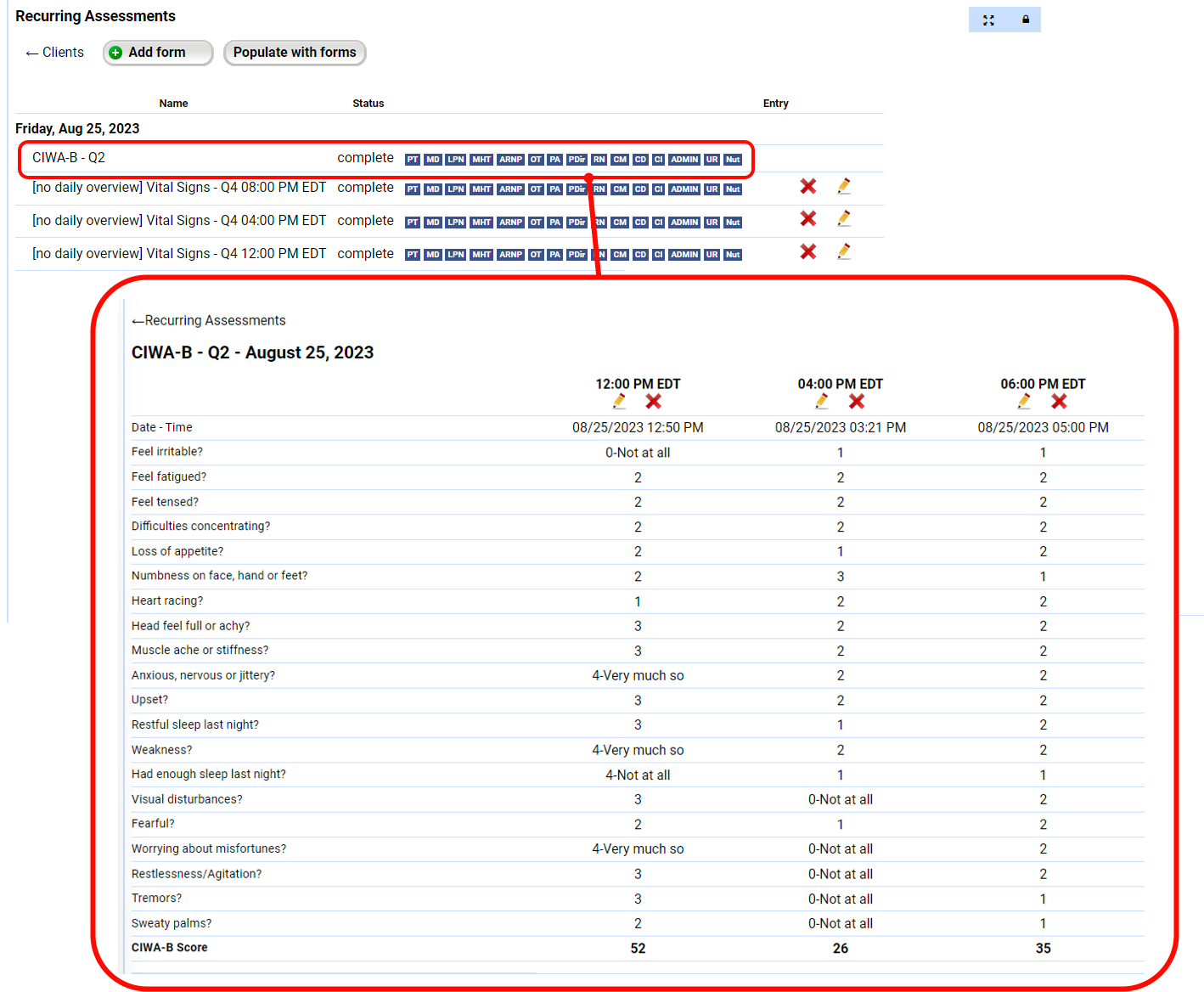The width and height of the screenshot is (1204, 992).
Task: Click the lock icon
Action: pyautogui.click(x=1025, y=20)
